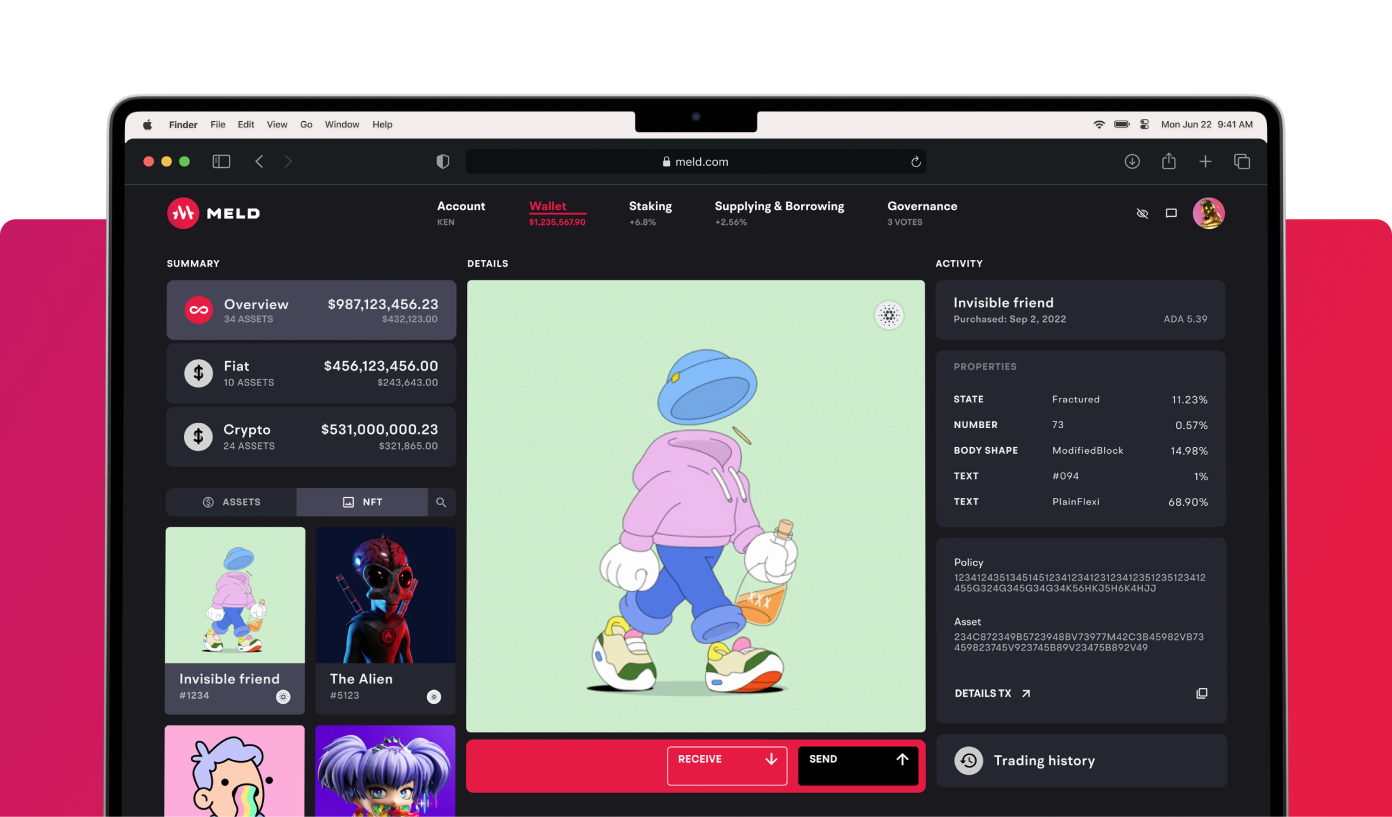Open the chat messages icon
1392x817 pixels.
1171,213
